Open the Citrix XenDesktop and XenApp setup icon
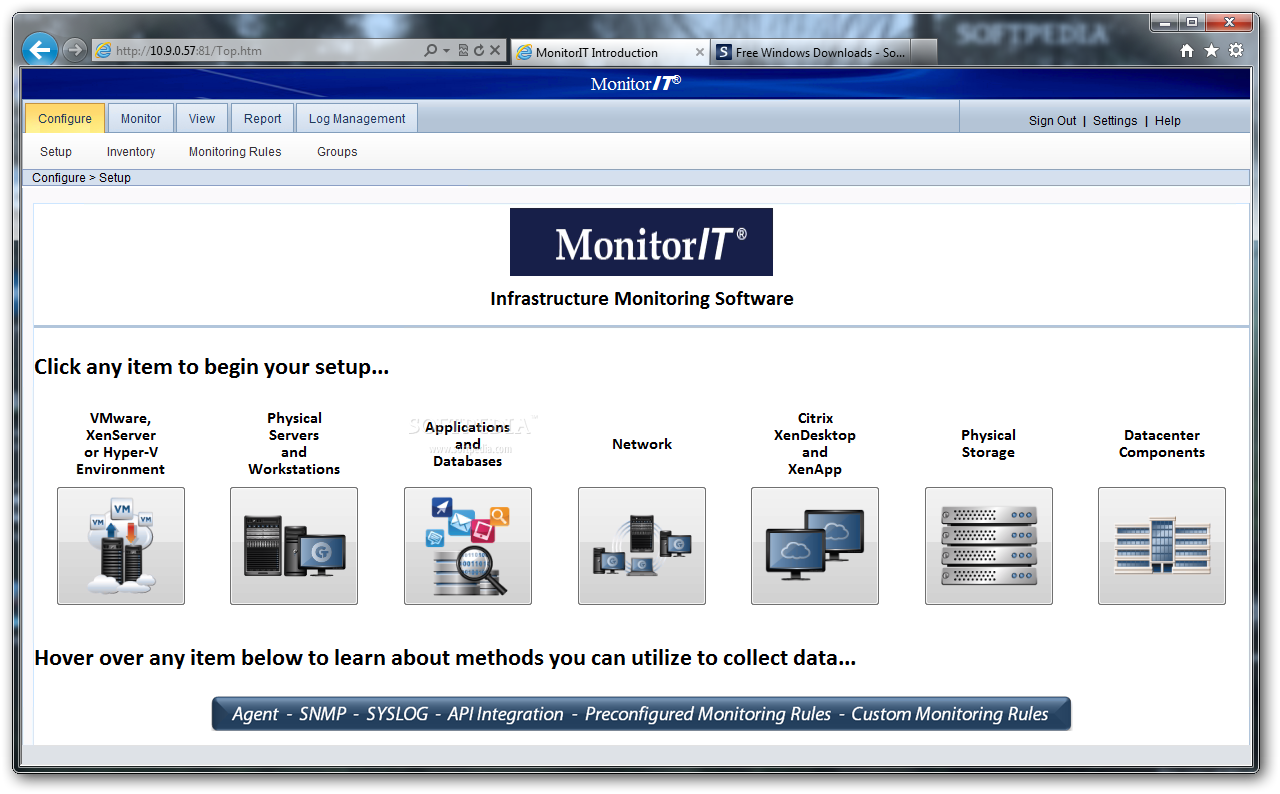 [x=815, y=546]
